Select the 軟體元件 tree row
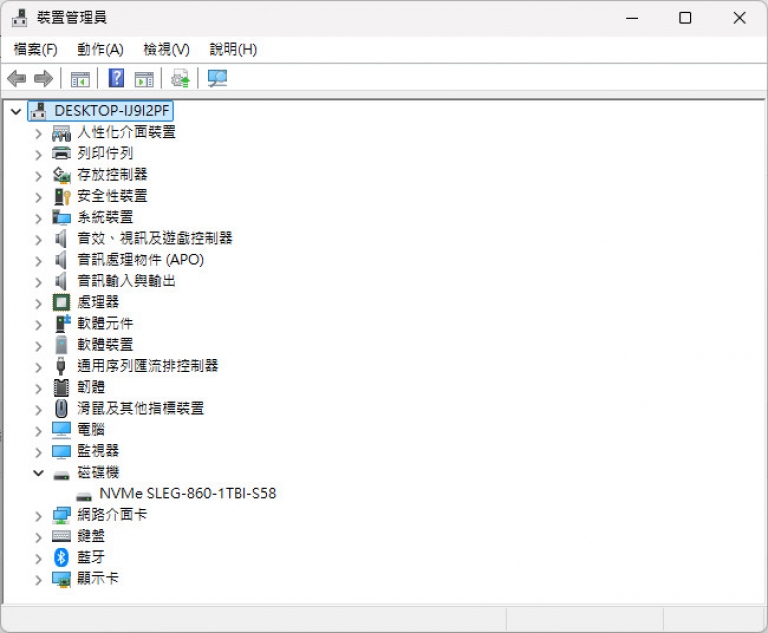The height and width of the screenshot is (633, 768). pos(105,323)
